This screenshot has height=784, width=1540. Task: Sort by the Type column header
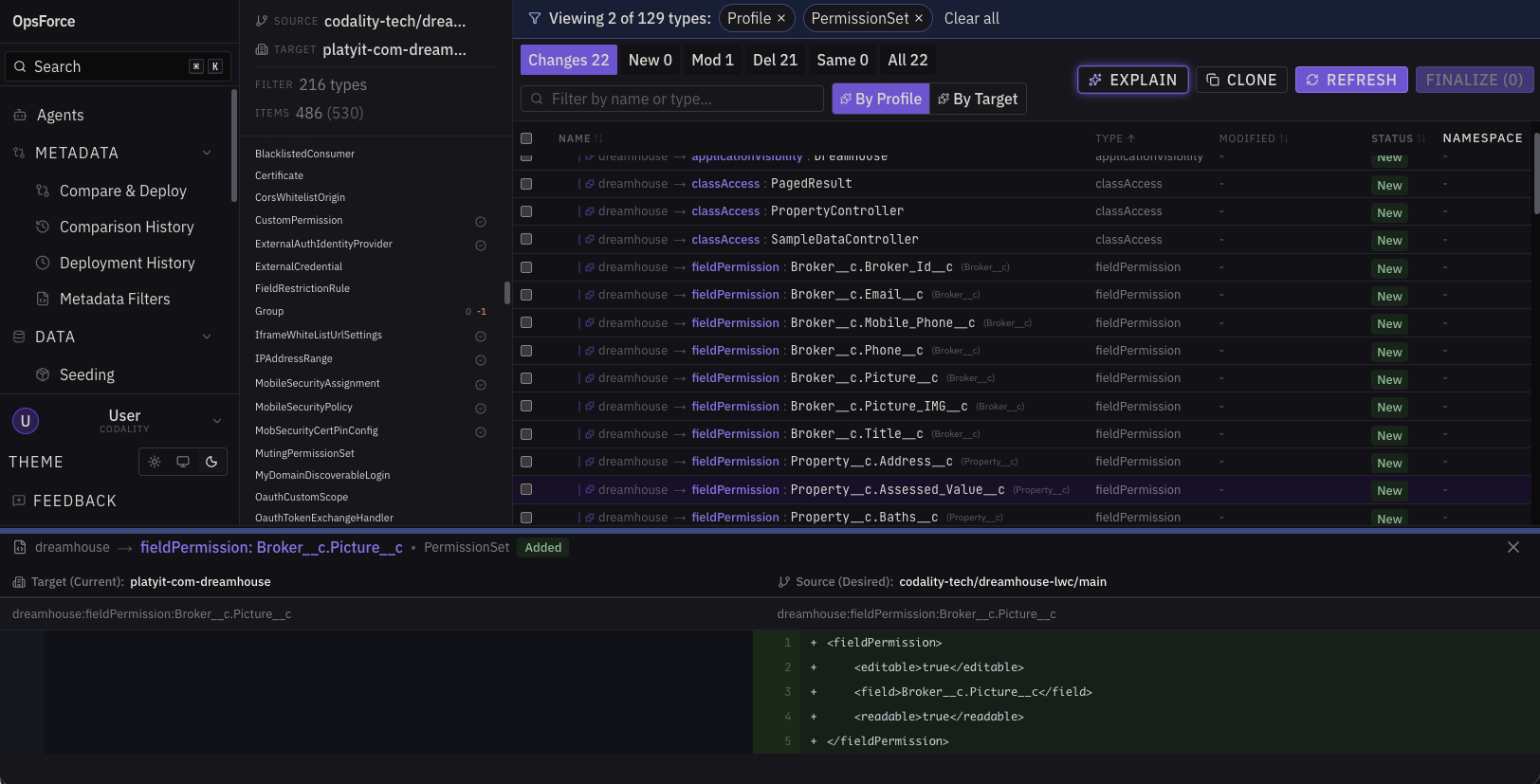pyautogui.click(x=1114, y=138)
